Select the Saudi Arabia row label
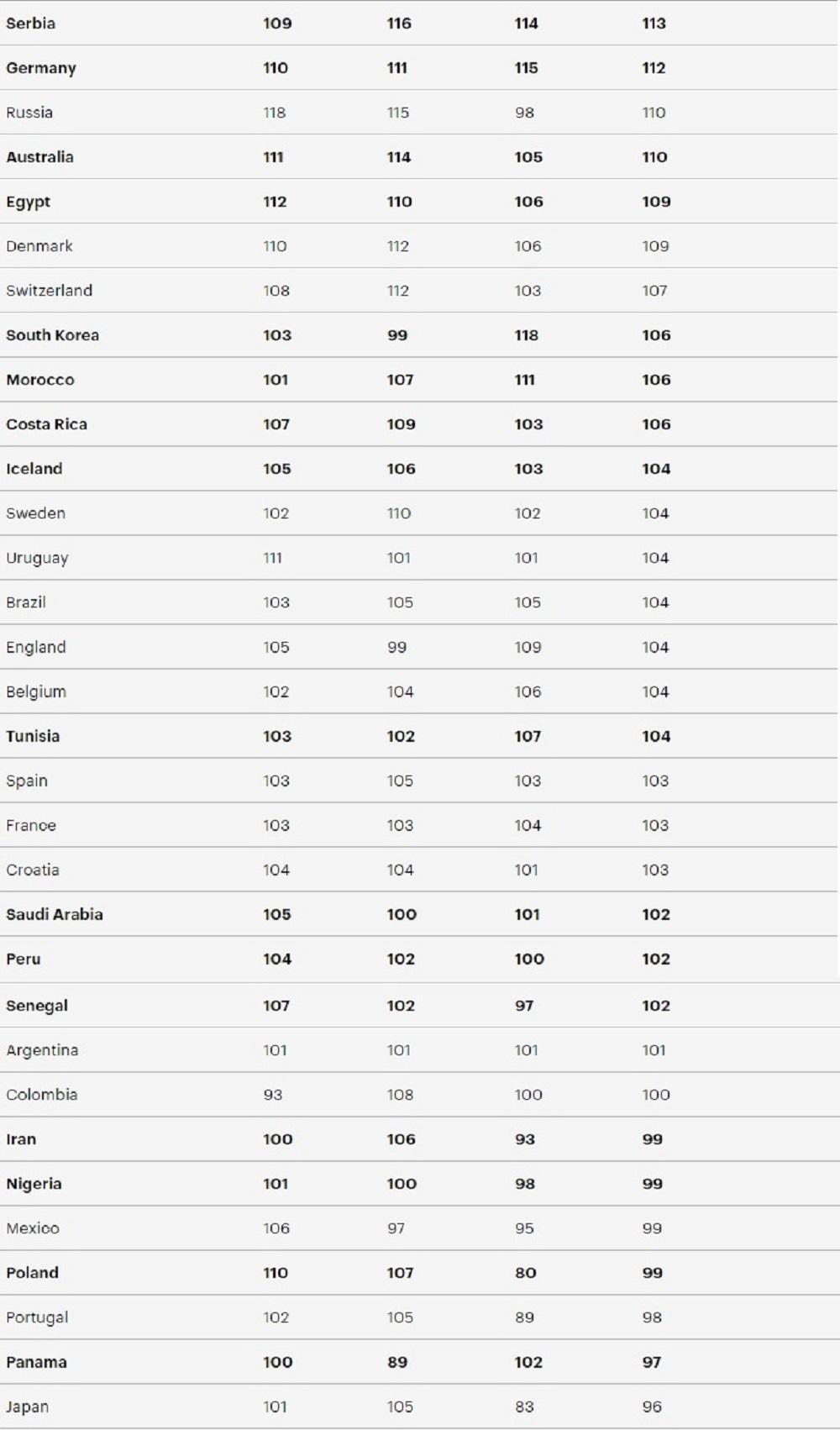Image resolution: width=840 pixels, height=1430 pixels. point(55,914)
